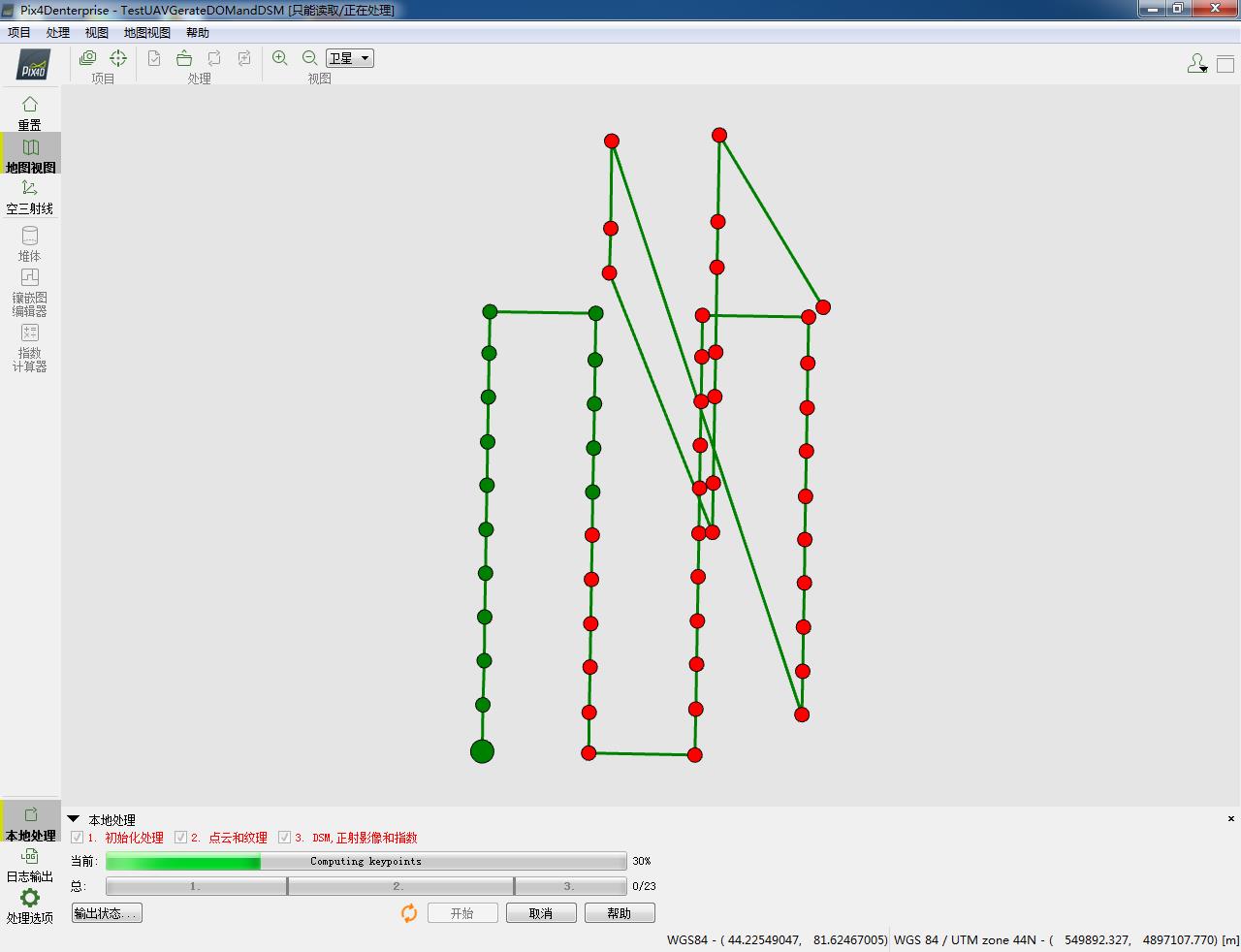Screen dimensions: 1241x952
Task: Click the rematch and optimize icon
Action: pyautogui.click(x=244, y=58)
